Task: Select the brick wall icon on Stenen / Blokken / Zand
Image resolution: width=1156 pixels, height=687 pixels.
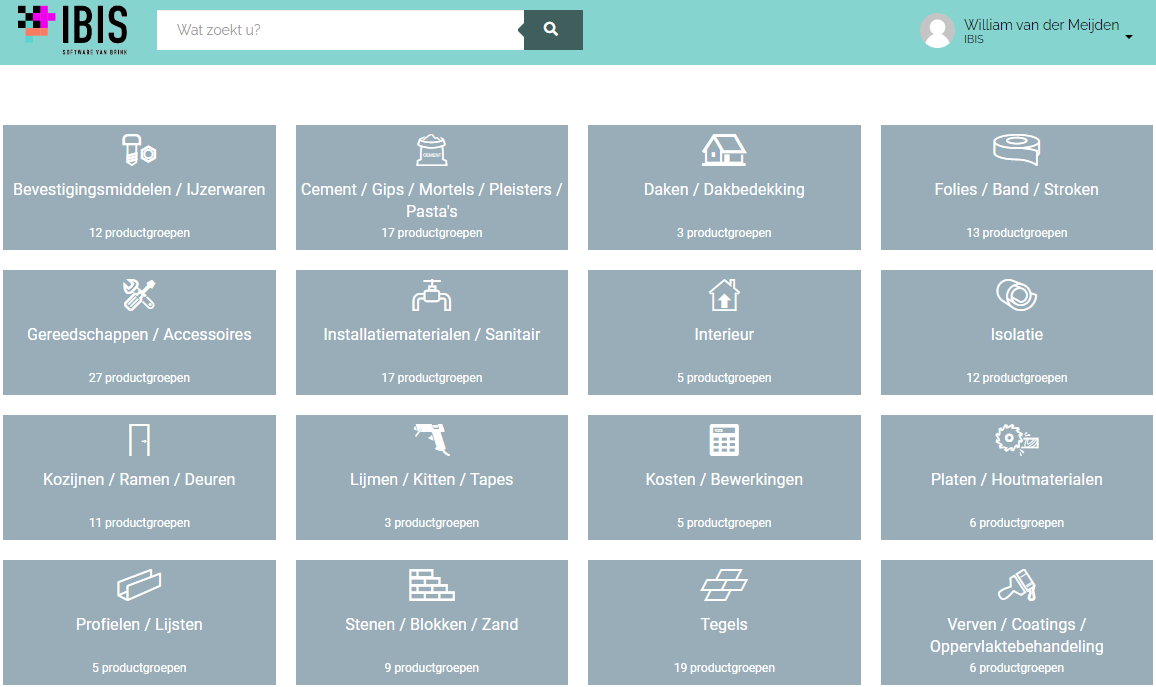Action: pos(431,584)
